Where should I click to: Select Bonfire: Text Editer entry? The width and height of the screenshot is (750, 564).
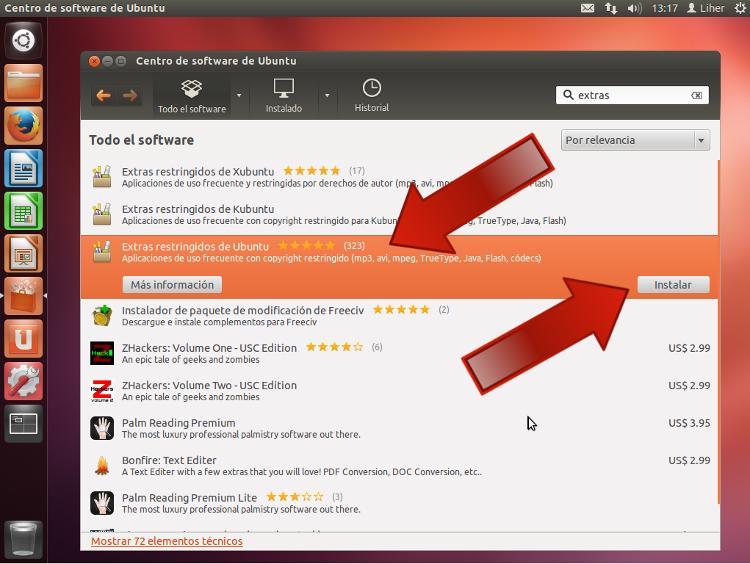coord(399,465)
